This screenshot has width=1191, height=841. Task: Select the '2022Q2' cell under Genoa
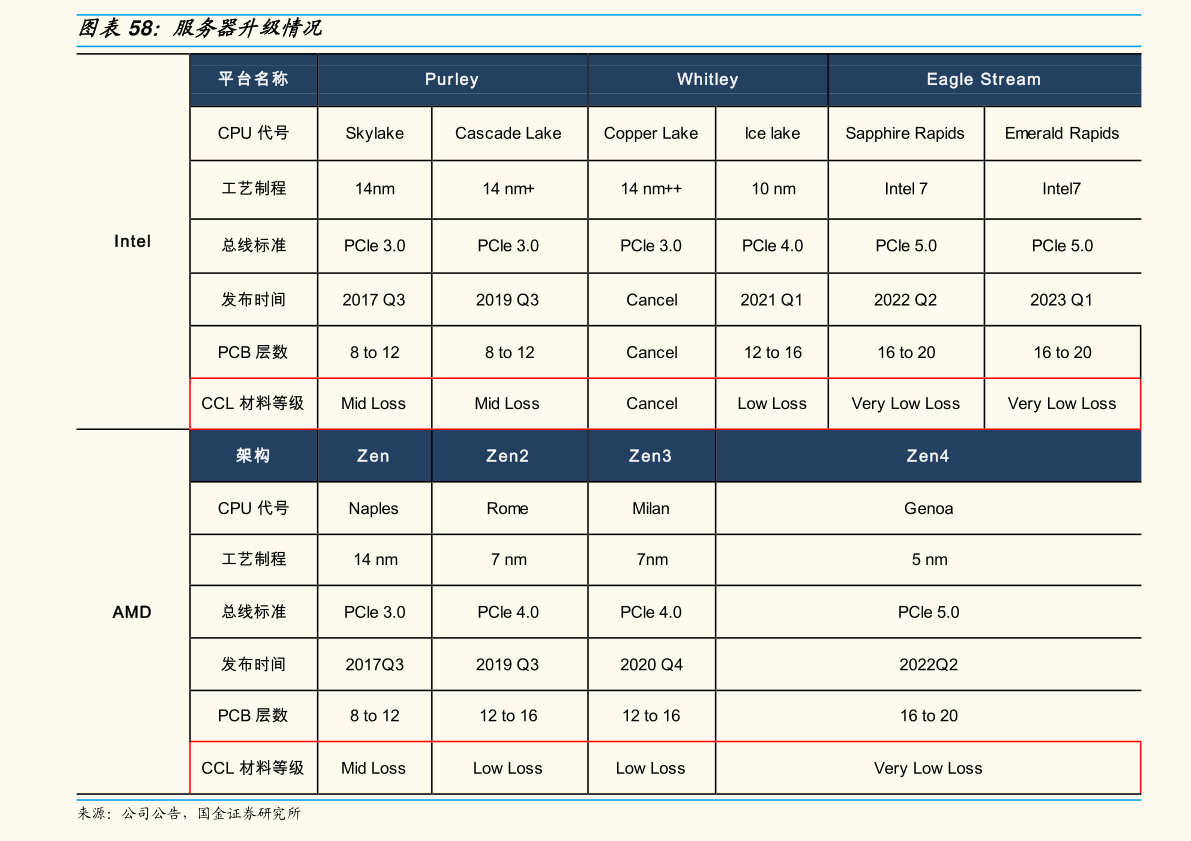(928, 665)
